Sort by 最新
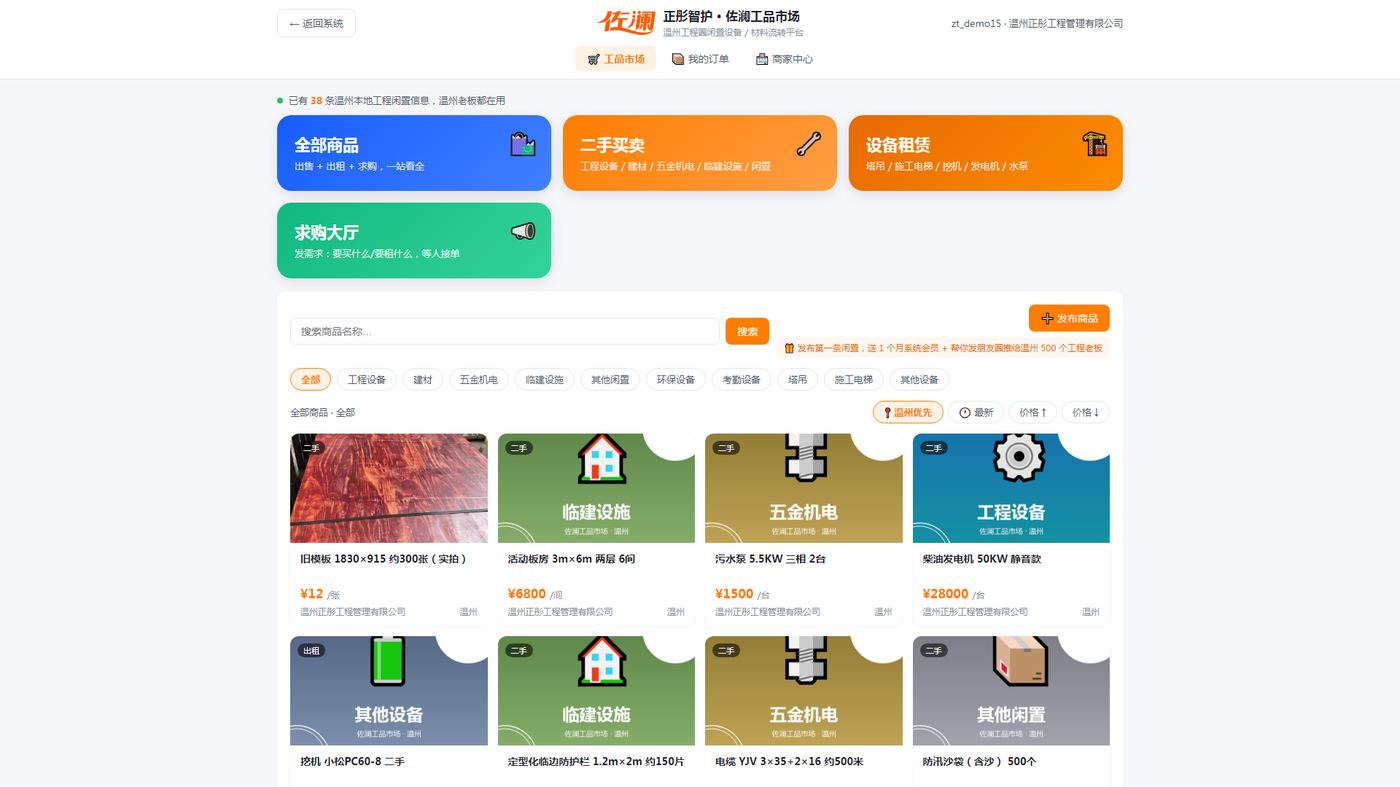This screenshot has width=1400, height=787. click(976, 412)
